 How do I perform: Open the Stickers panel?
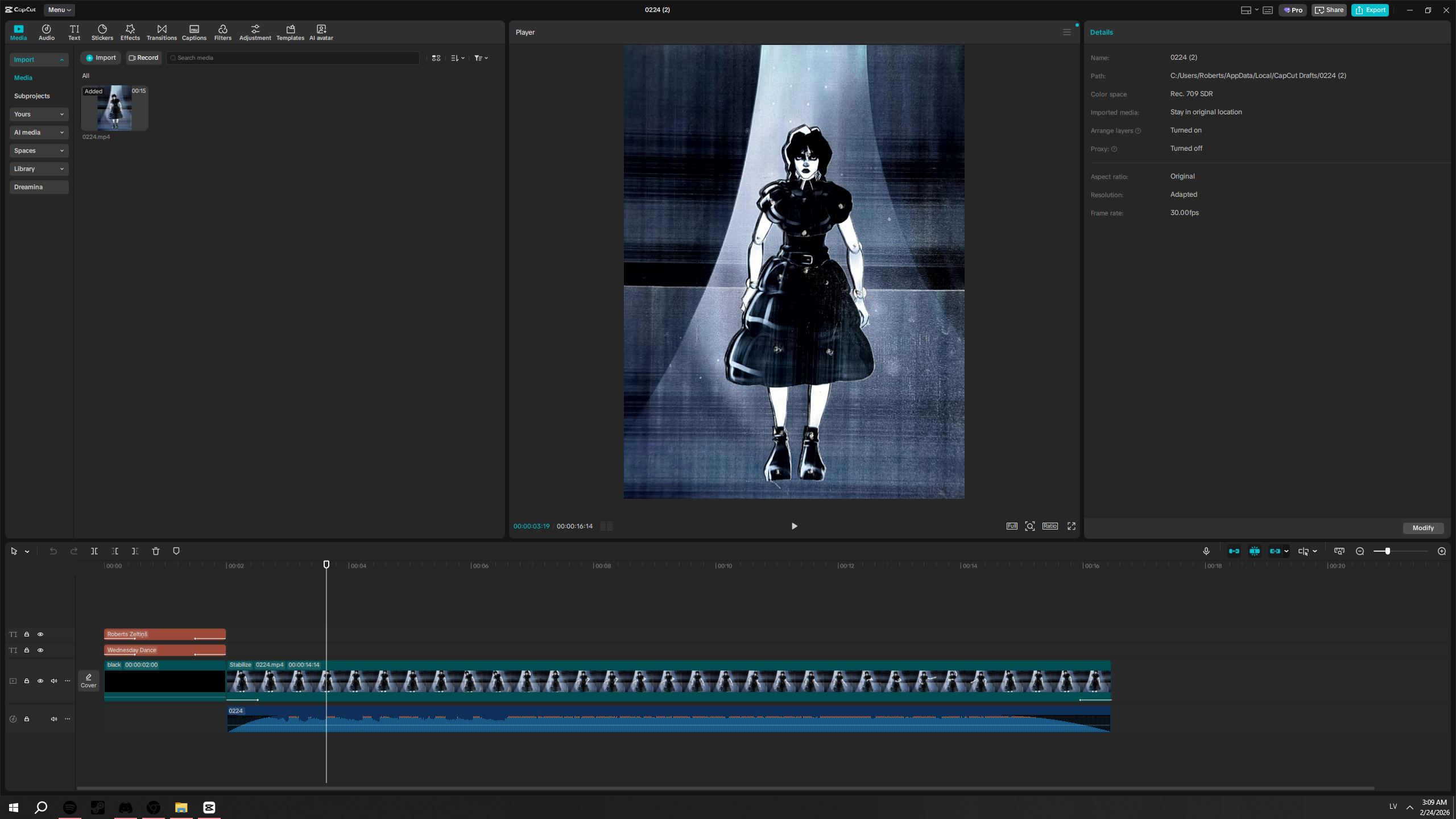(x=102, y=32)
